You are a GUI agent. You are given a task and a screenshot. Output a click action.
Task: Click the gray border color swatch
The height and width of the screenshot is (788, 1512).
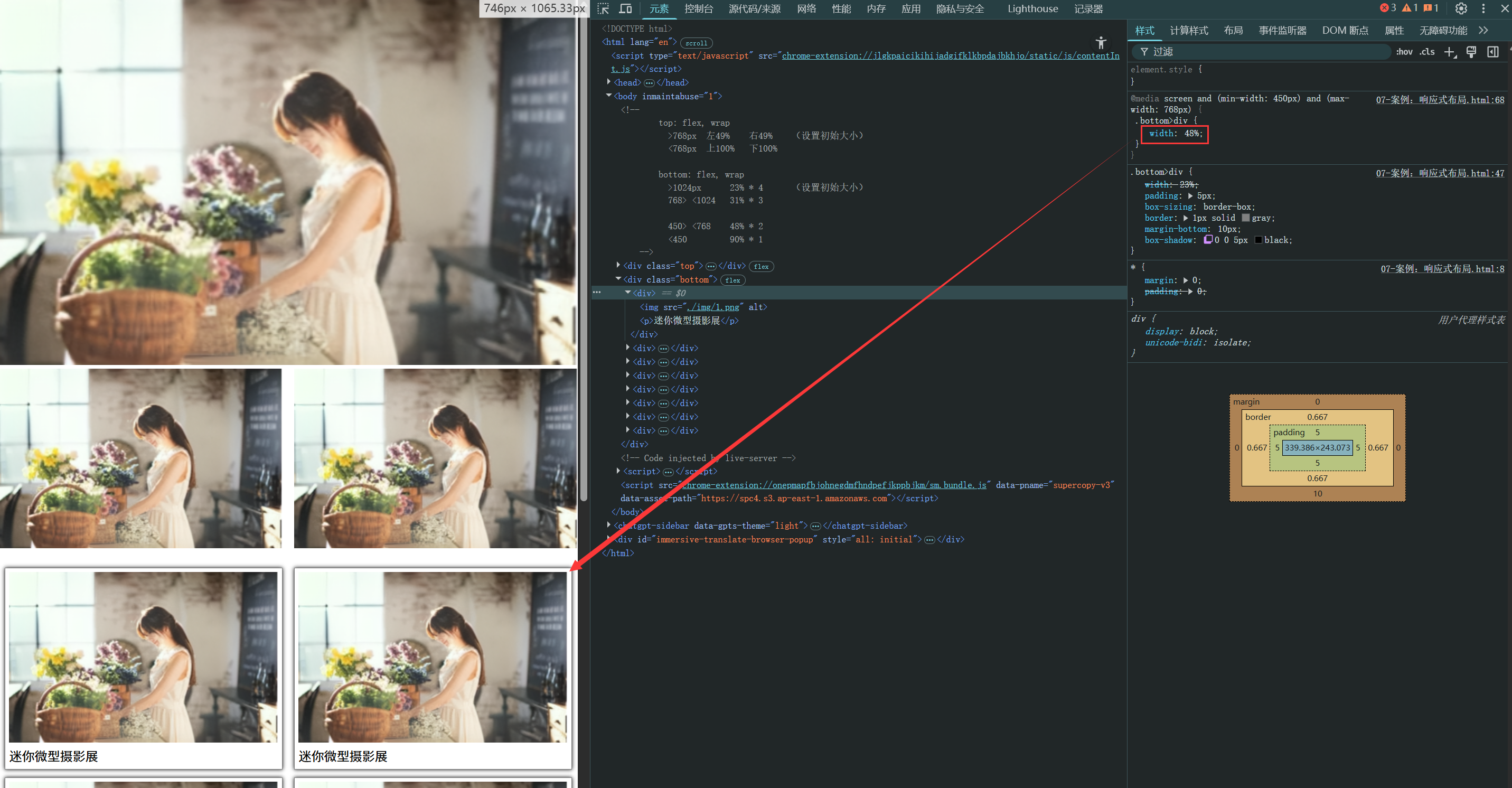point(1245,218)
